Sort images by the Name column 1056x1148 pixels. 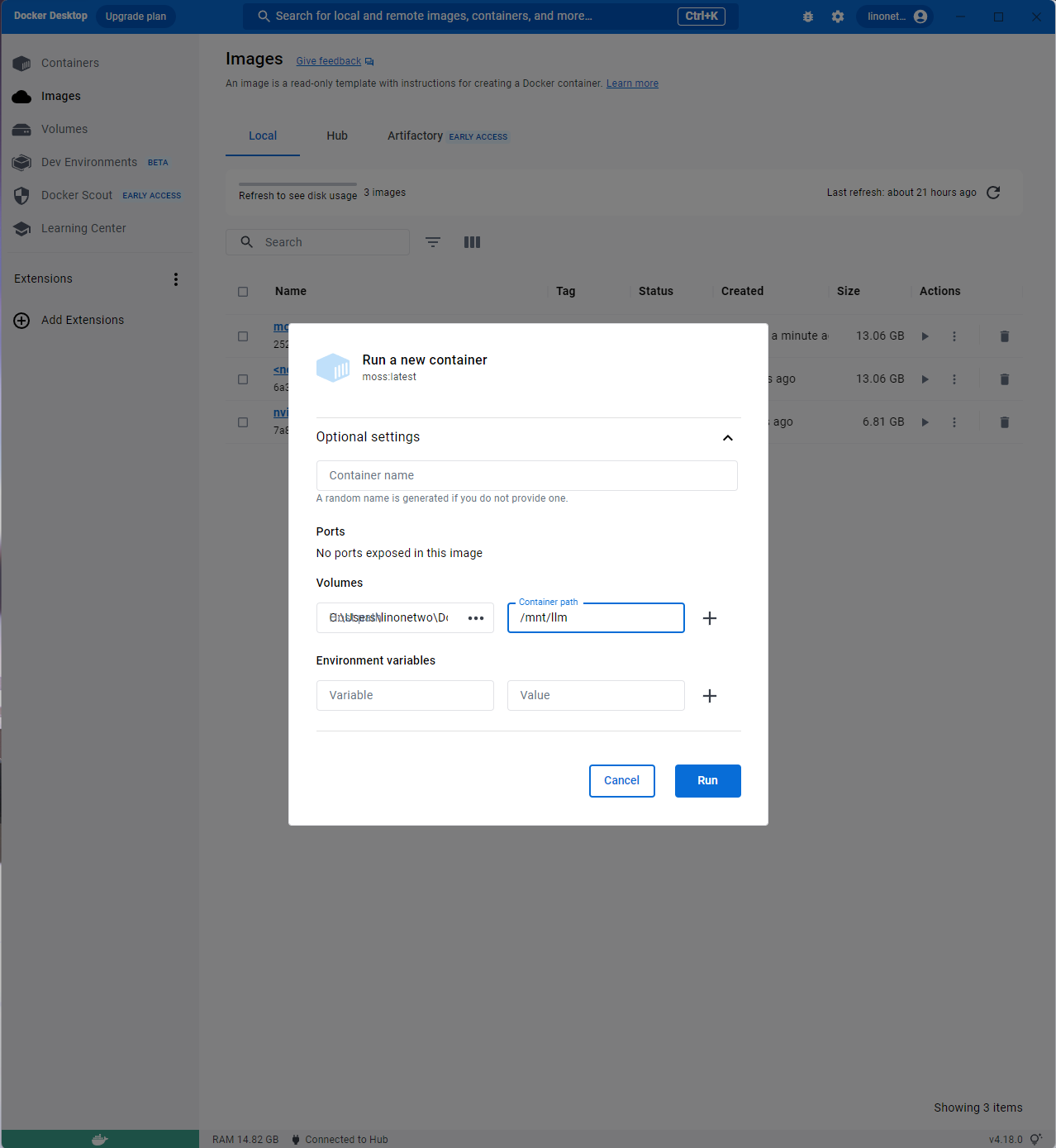click(x=291, y=292)
